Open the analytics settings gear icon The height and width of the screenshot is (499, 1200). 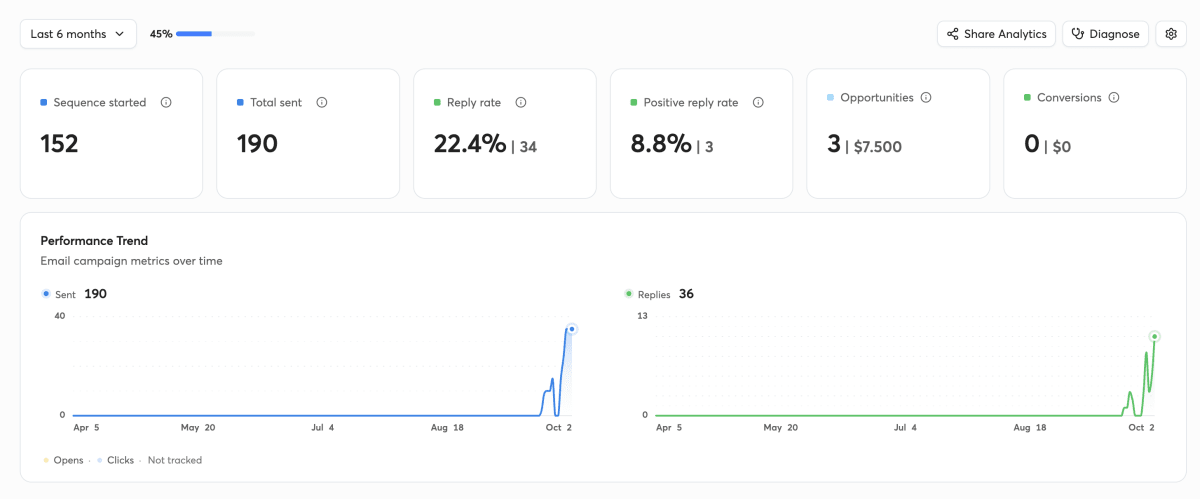click(x=1171, y=34)
